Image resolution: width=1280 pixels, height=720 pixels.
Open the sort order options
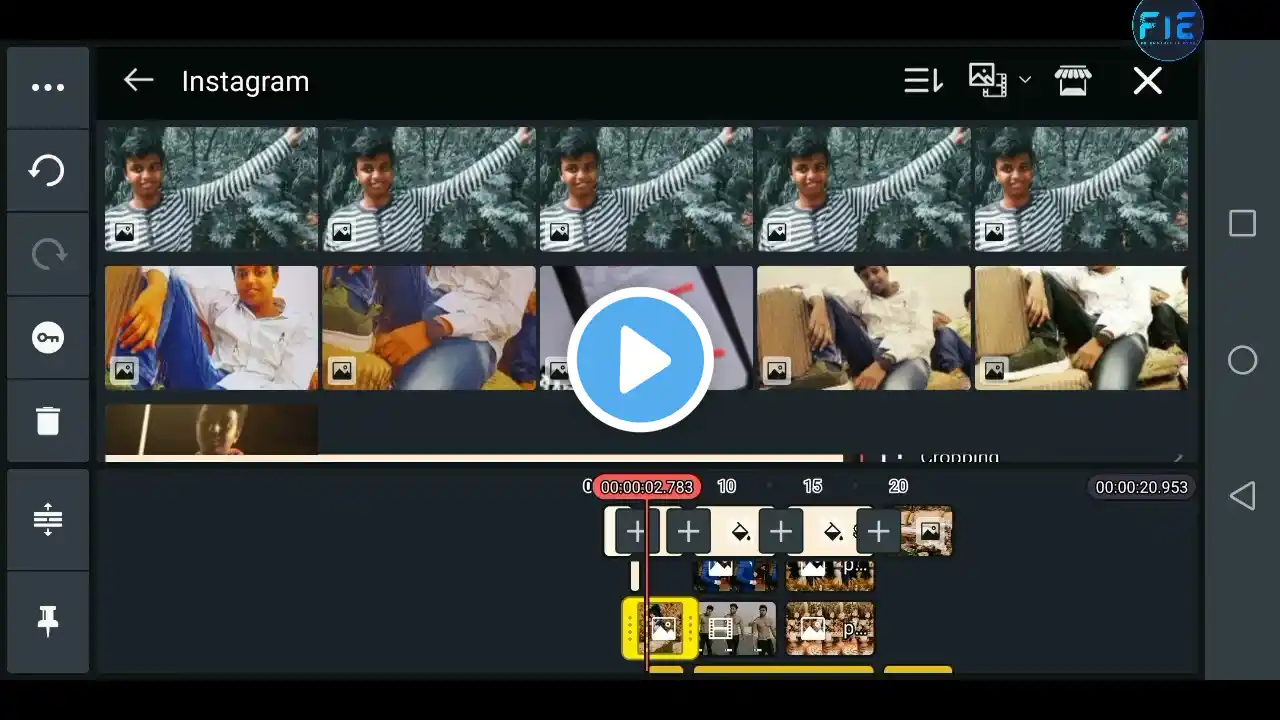[x=923, y=81]
